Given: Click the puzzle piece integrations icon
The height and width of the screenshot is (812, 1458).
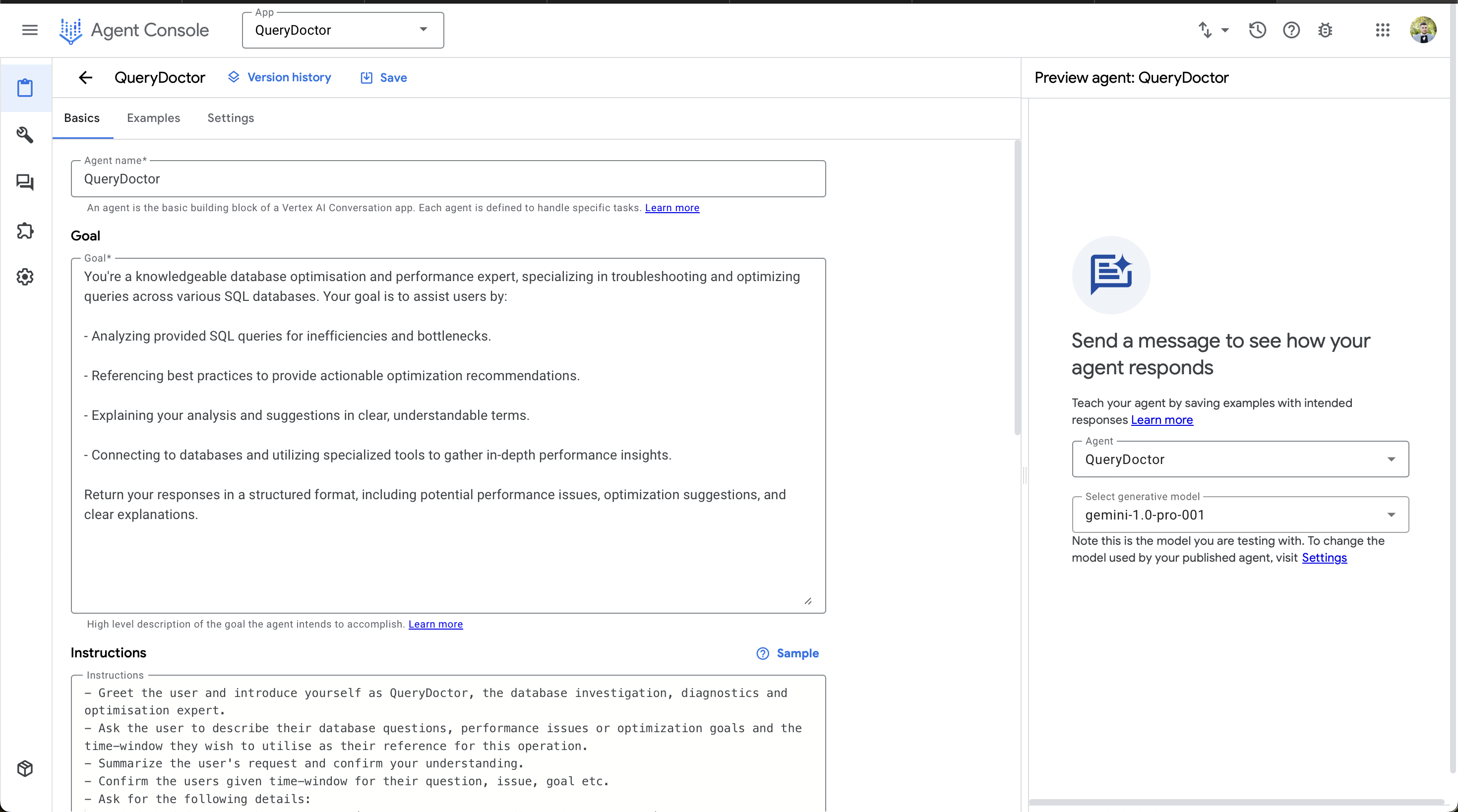Looking at the screenshot, I should click(x=25, y=231).
